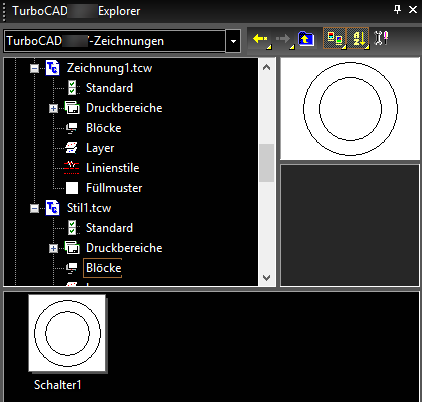422x402 pixels.
Task: Select Zeichnung1.tcw in the tree
Action: click(109, 68)
